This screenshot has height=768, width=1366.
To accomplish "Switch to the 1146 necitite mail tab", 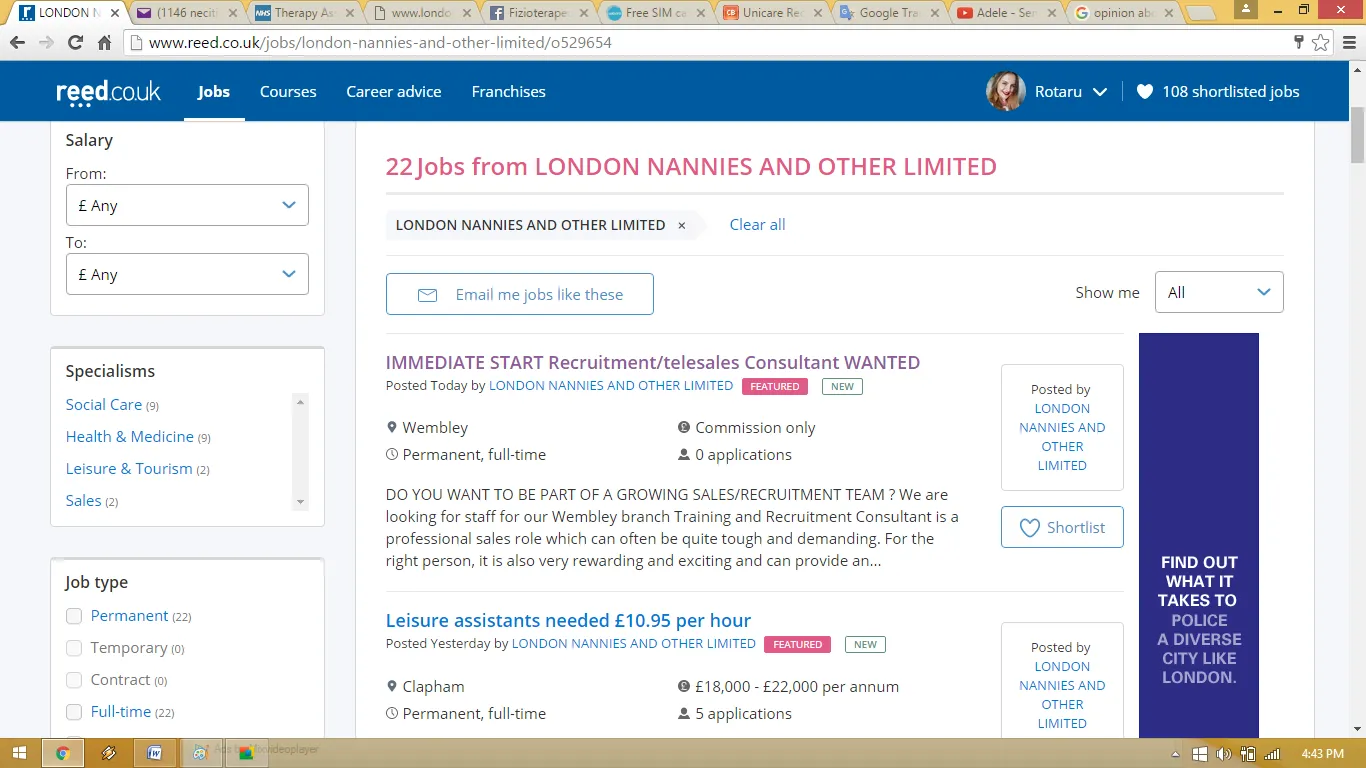I will tap(188, 13).
